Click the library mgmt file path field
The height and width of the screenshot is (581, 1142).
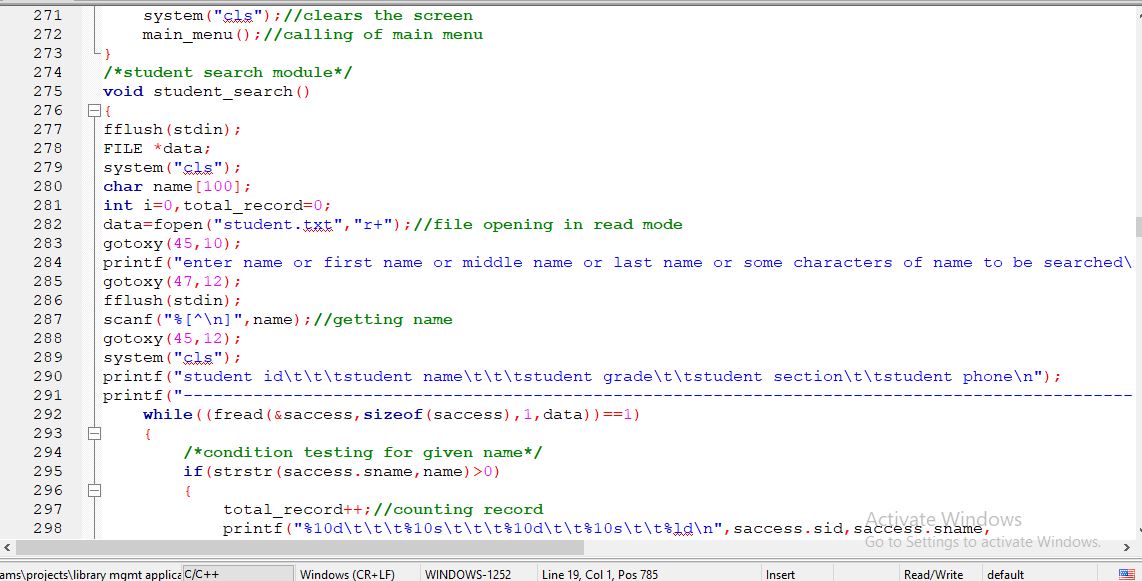coord(88,574)
